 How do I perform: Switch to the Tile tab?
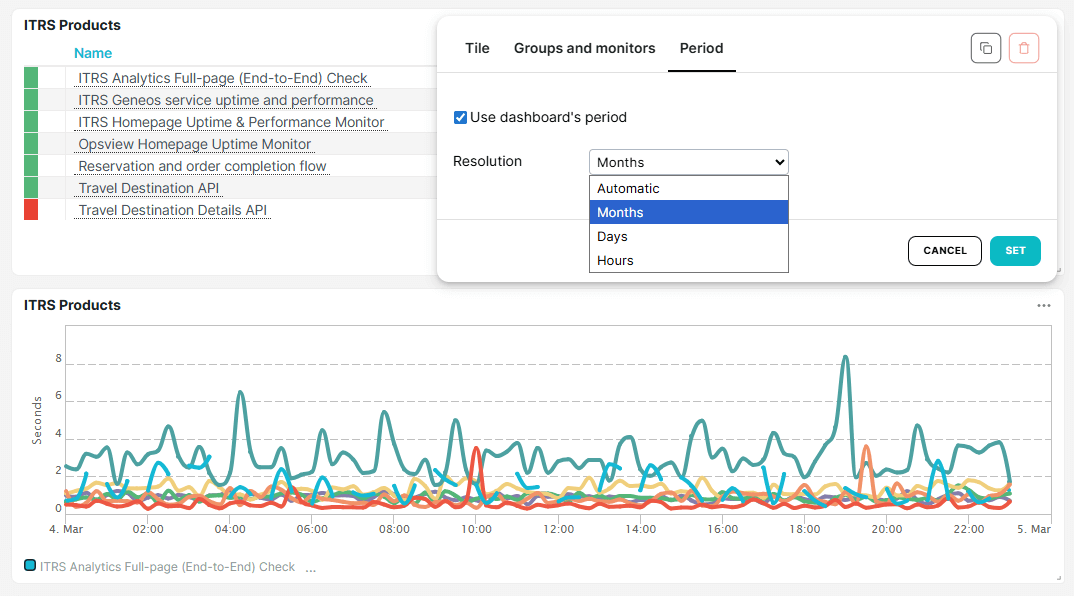(x=477, y=48)
